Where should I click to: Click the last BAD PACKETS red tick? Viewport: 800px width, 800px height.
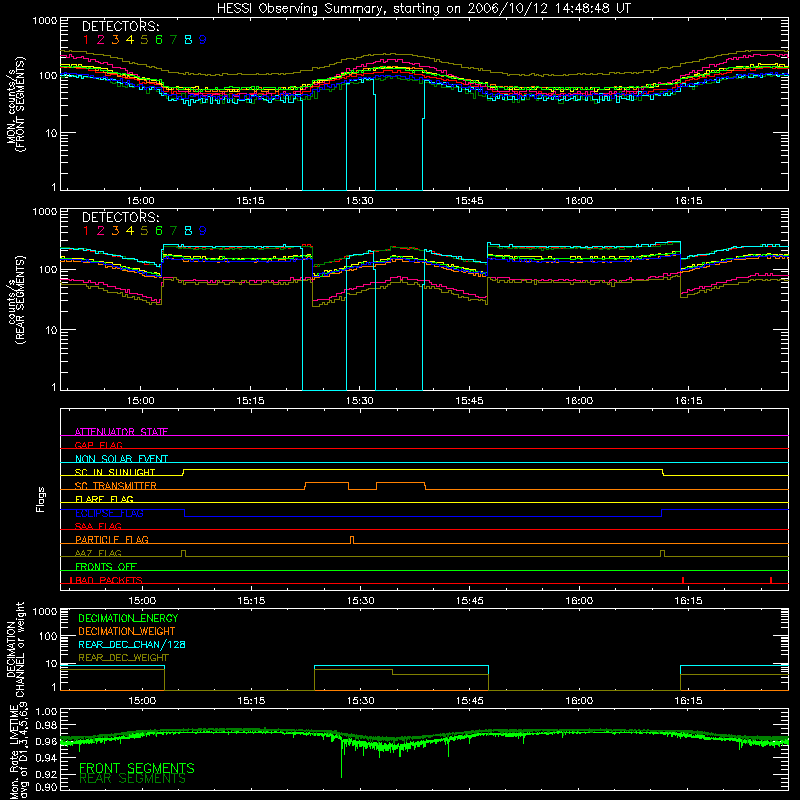pyautogui.click(x=771, y=580)
